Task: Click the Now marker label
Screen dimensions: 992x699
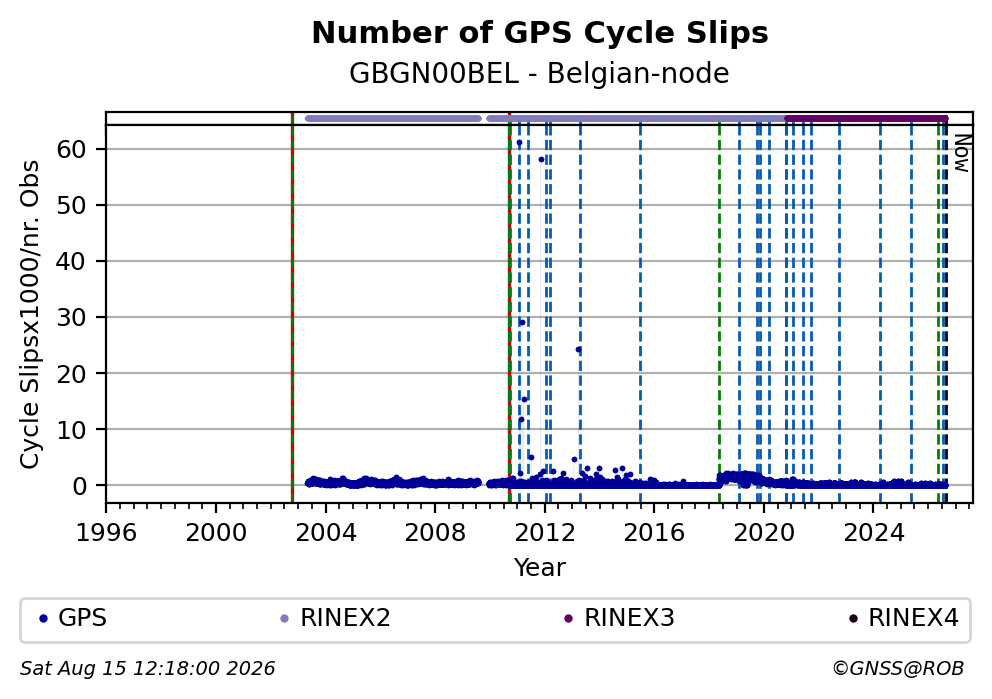Action: [x=962, y=153]
